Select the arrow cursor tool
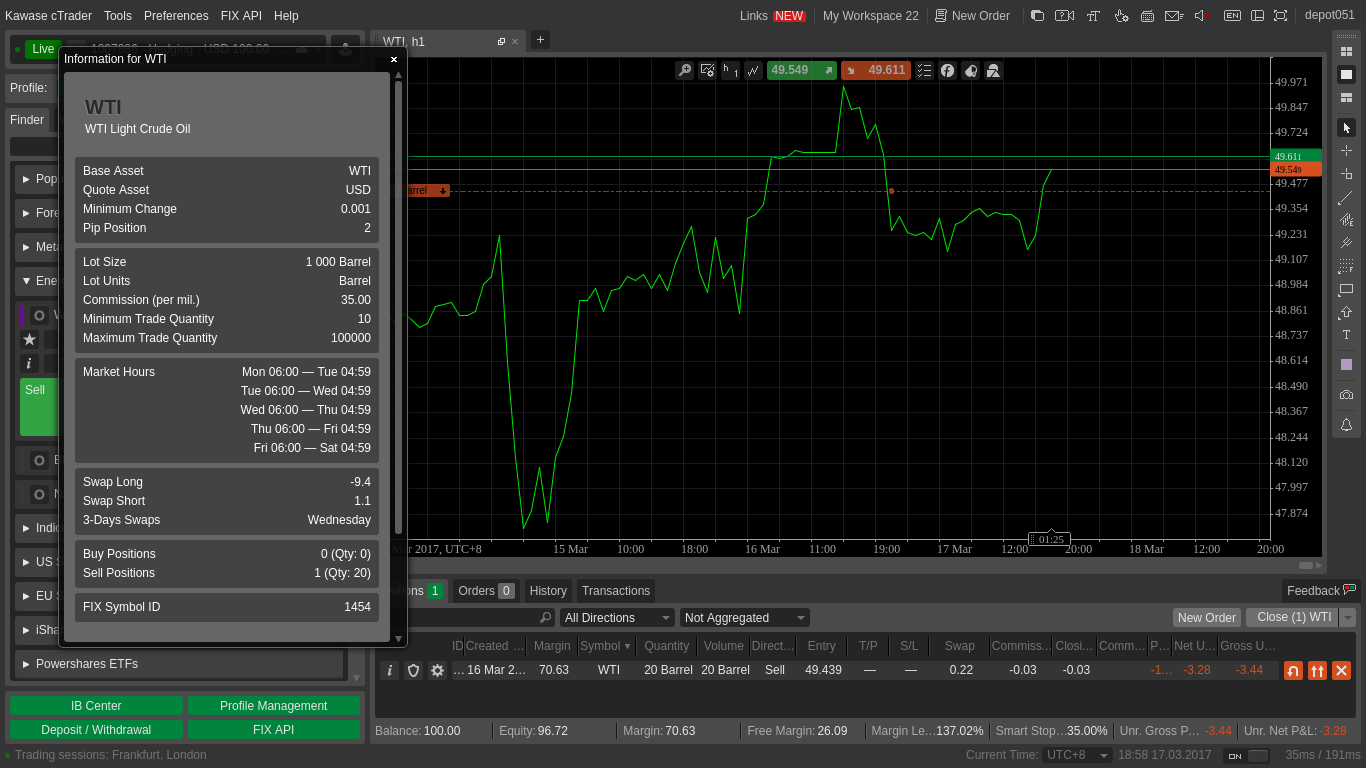 (1346, 127)
